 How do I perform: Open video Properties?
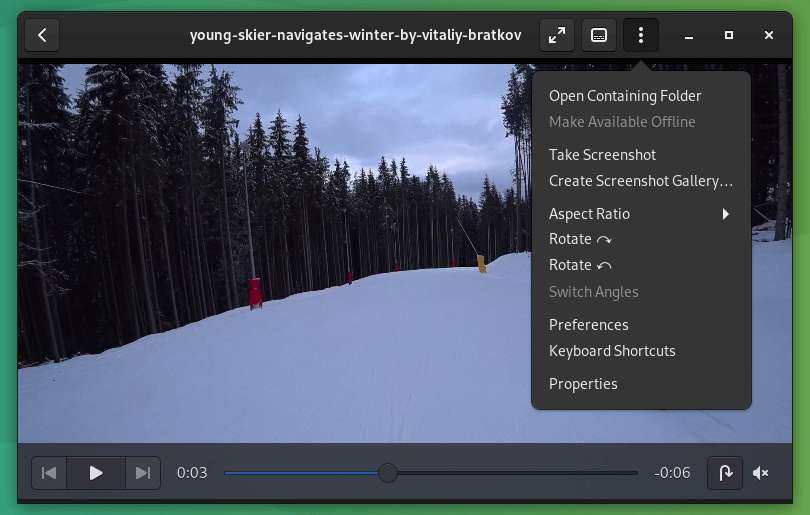pyautogui.click(x=583, y=384)
